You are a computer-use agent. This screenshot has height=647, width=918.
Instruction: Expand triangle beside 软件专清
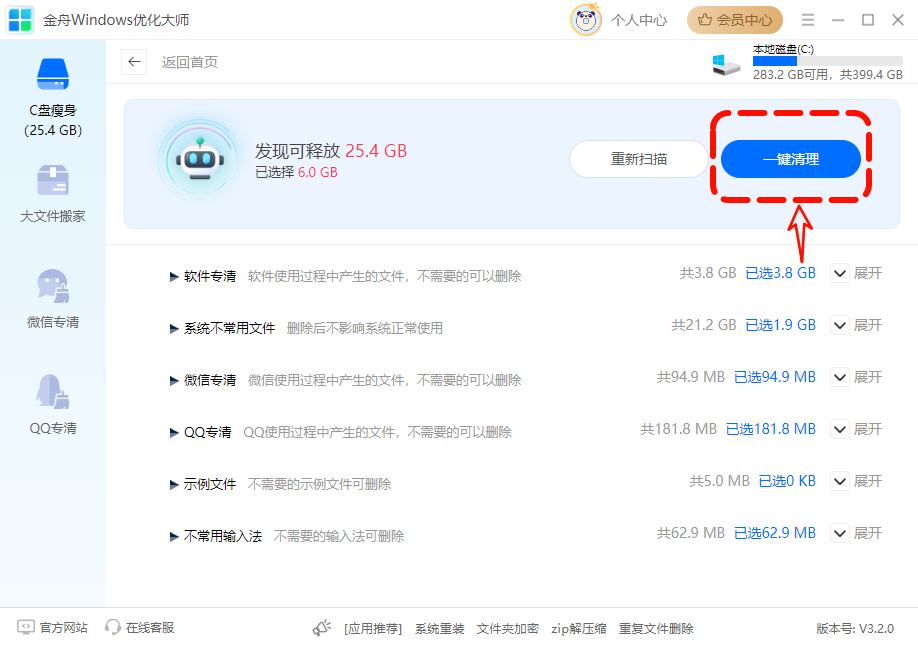pyautogui.click(x=174, y=276)
